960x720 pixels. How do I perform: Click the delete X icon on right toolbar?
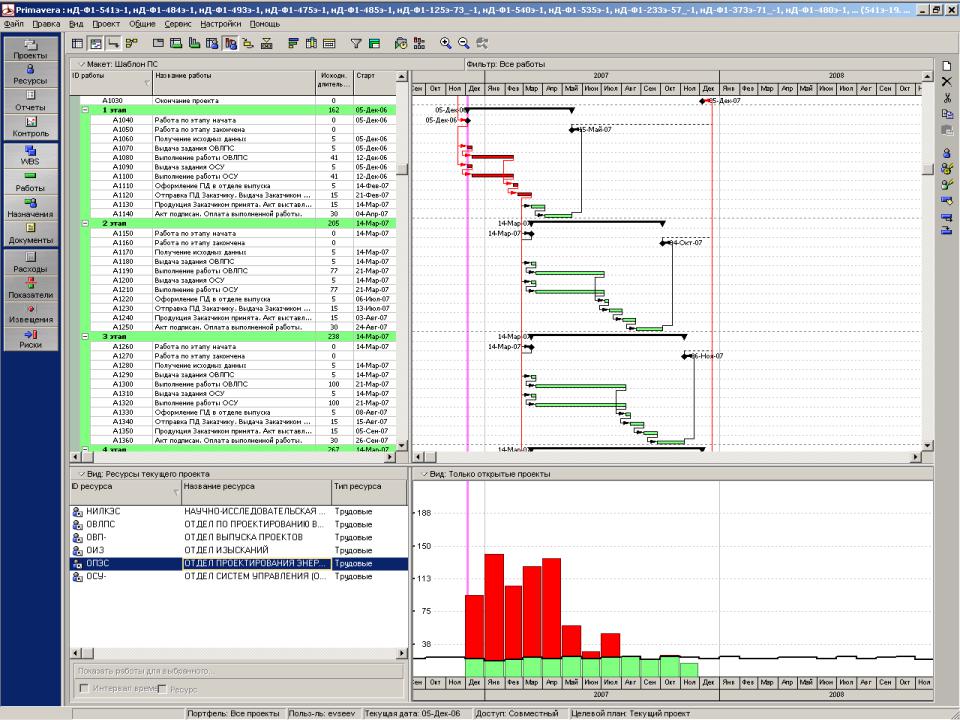(x=947, y=81)
